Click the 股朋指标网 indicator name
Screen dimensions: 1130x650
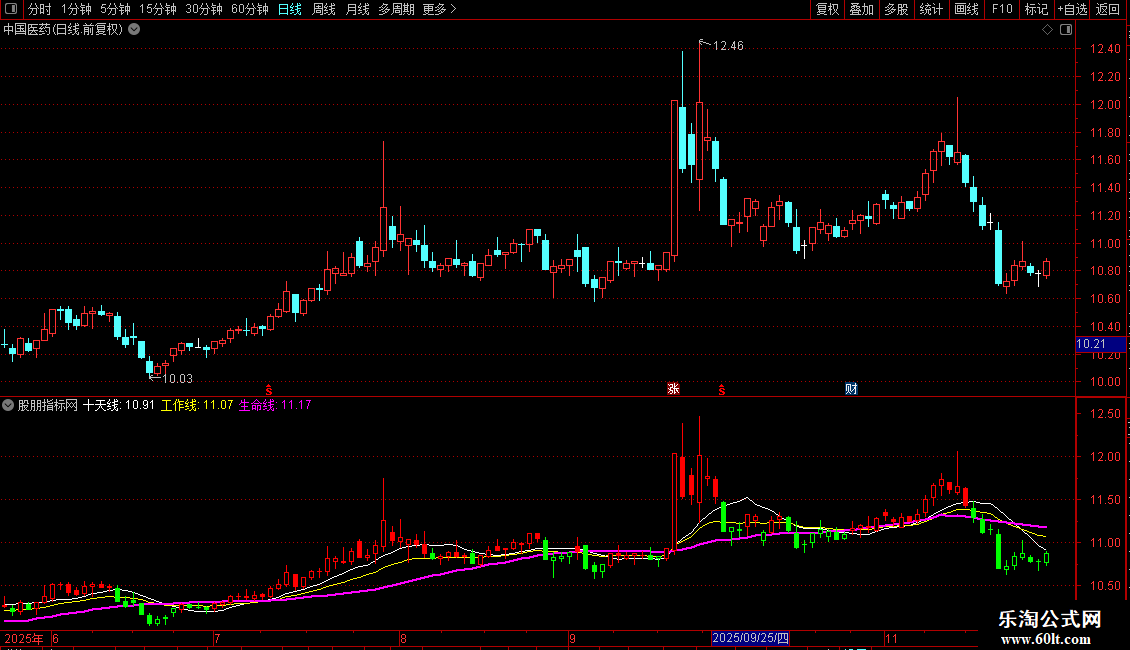(x=48, y=405)
